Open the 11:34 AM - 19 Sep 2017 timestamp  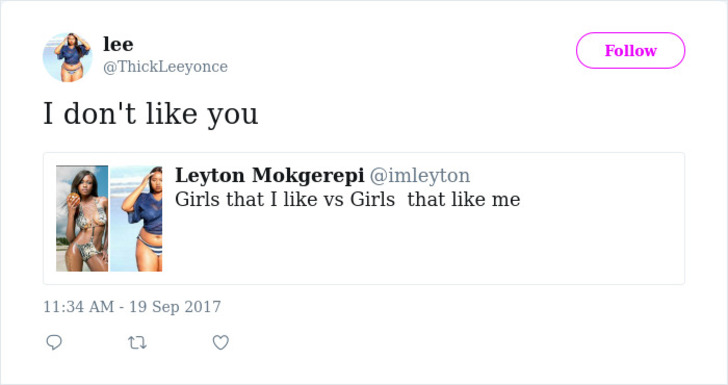132,307
